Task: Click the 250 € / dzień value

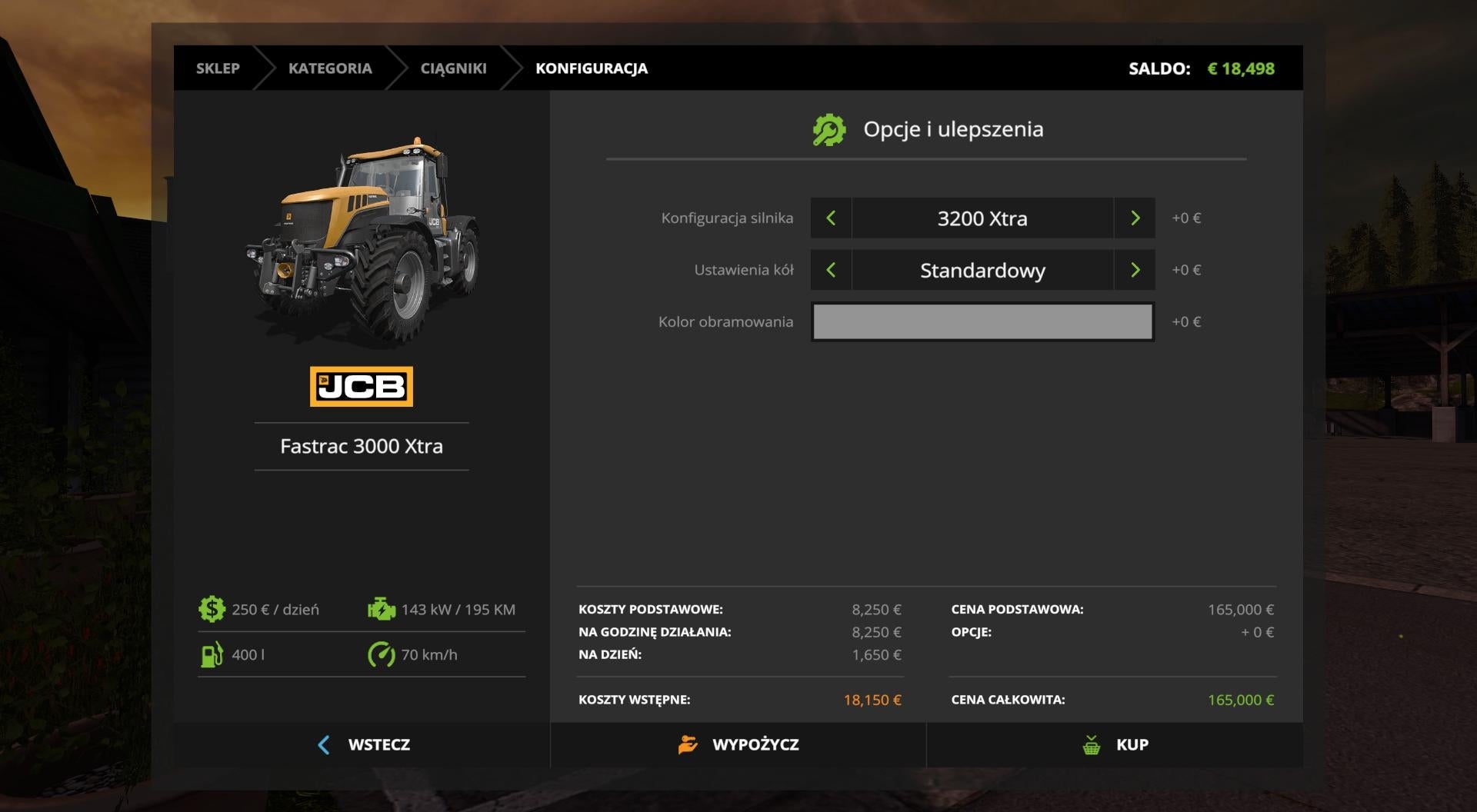Action: (275, 610)
